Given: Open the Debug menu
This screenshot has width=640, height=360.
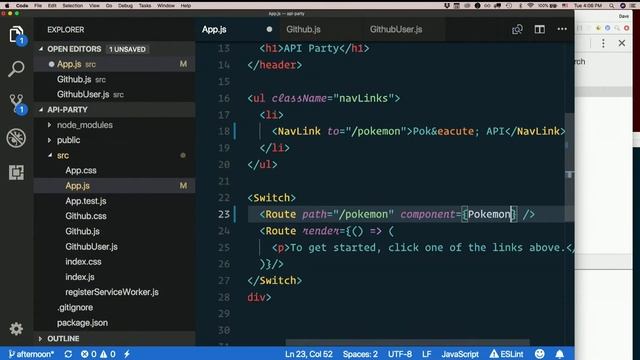Looking at the screenshot, I should [x=125, y=5].
